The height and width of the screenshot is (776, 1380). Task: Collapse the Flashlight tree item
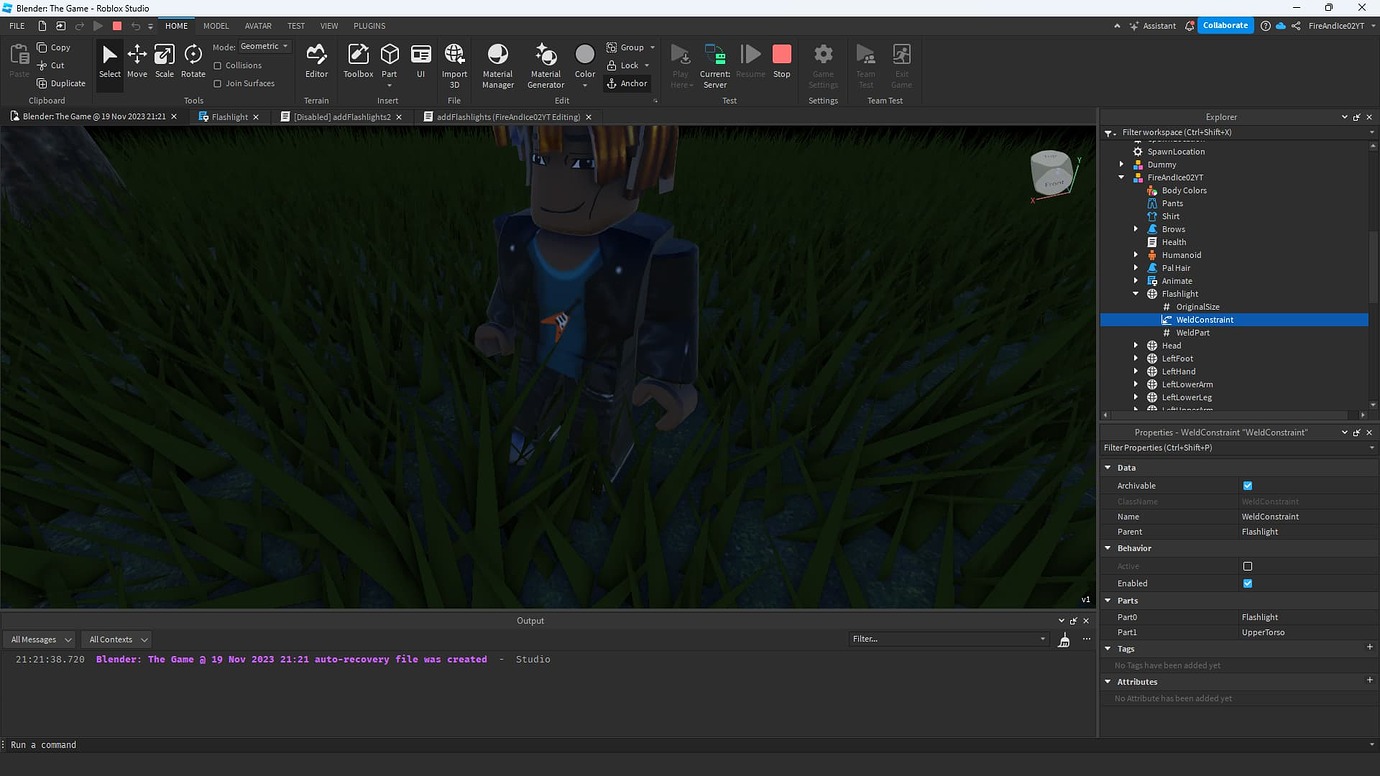(1135, 293)
